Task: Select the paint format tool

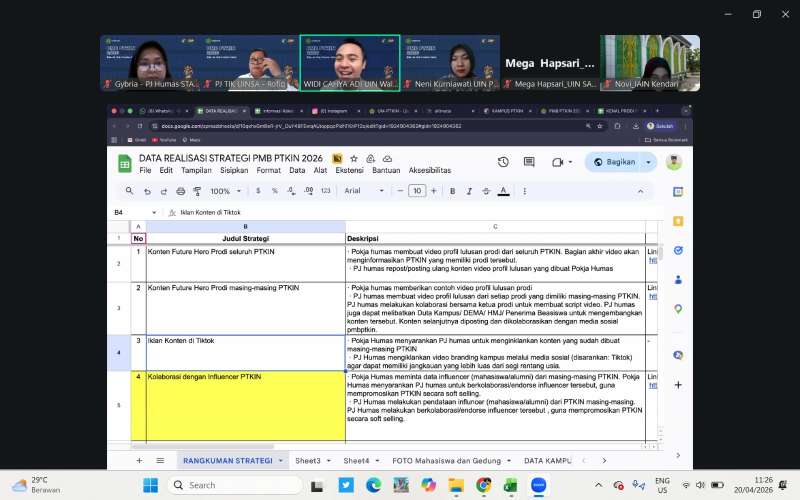Action: [197, 191]
